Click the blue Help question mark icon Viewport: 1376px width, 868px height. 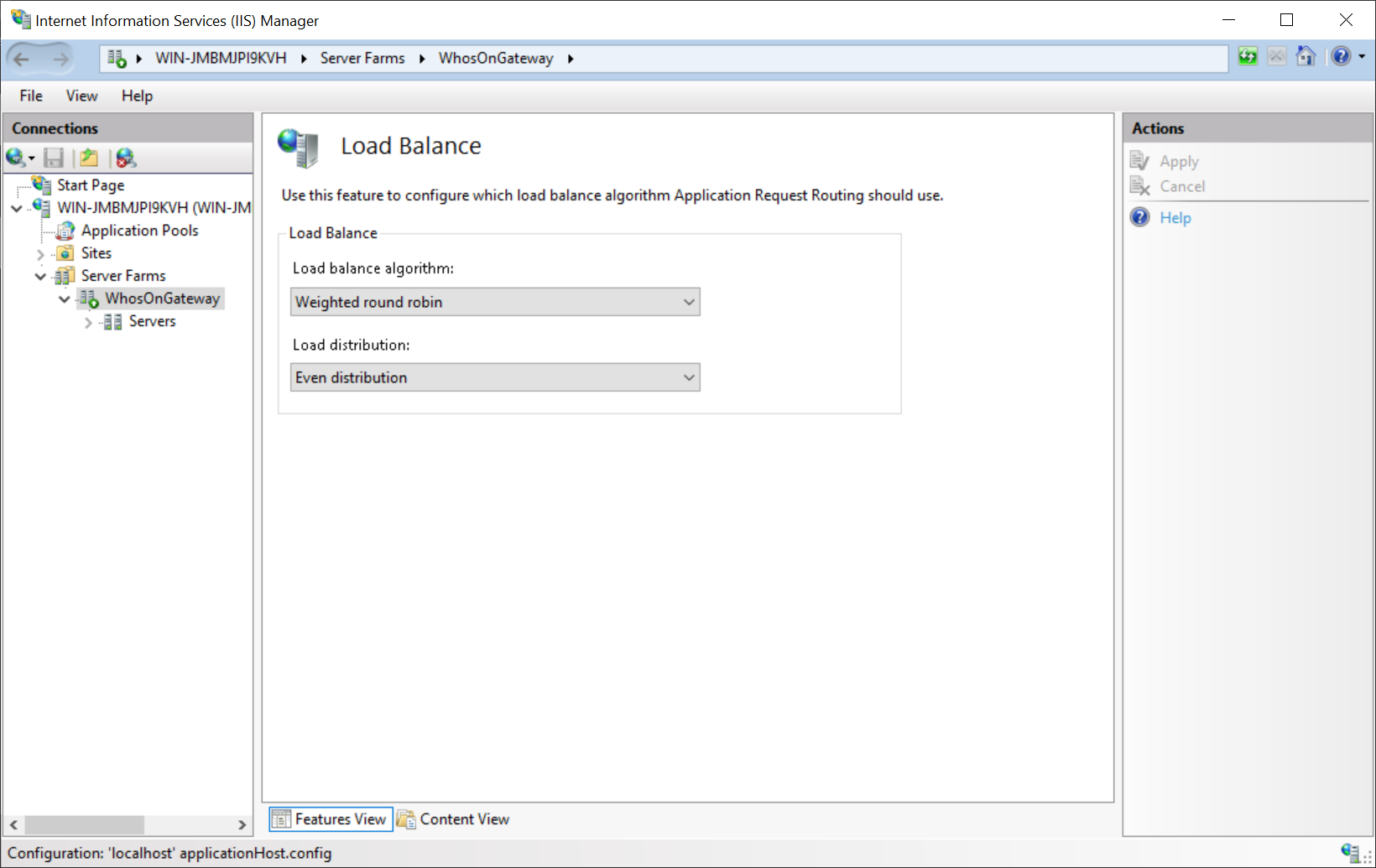coord(1139,217)
